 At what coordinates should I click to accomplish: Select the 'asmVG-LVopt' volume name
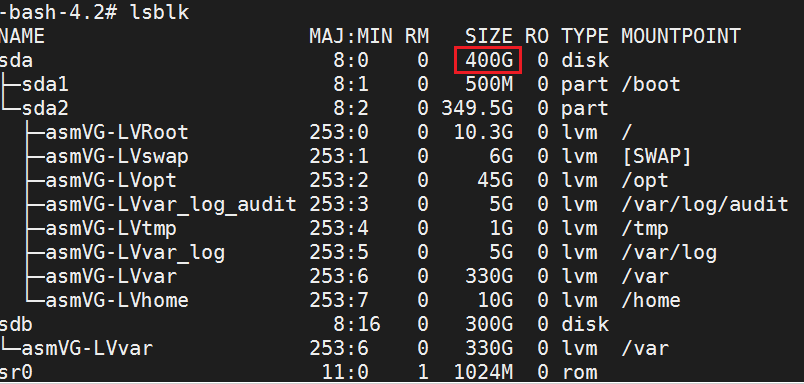point(111,180)
